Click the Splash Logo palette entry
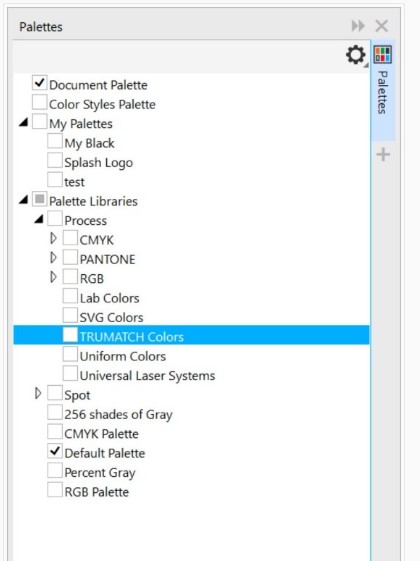 coord(98,163)
